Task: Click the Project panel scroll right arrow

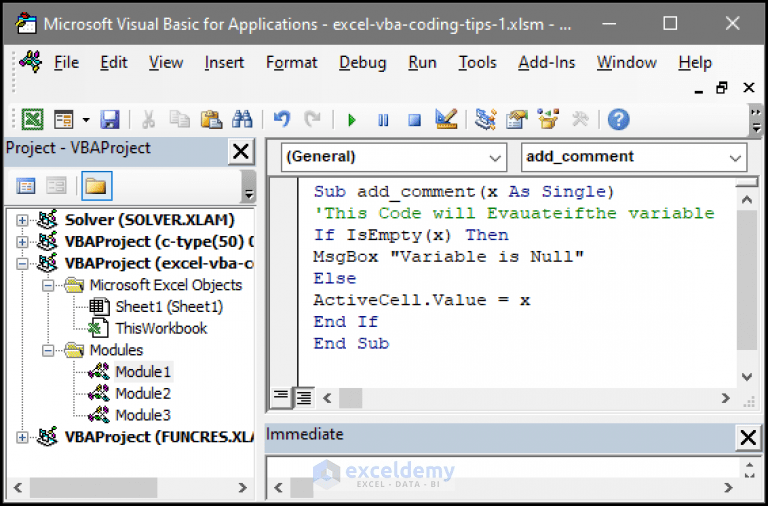Action: (x=242, y=488)
